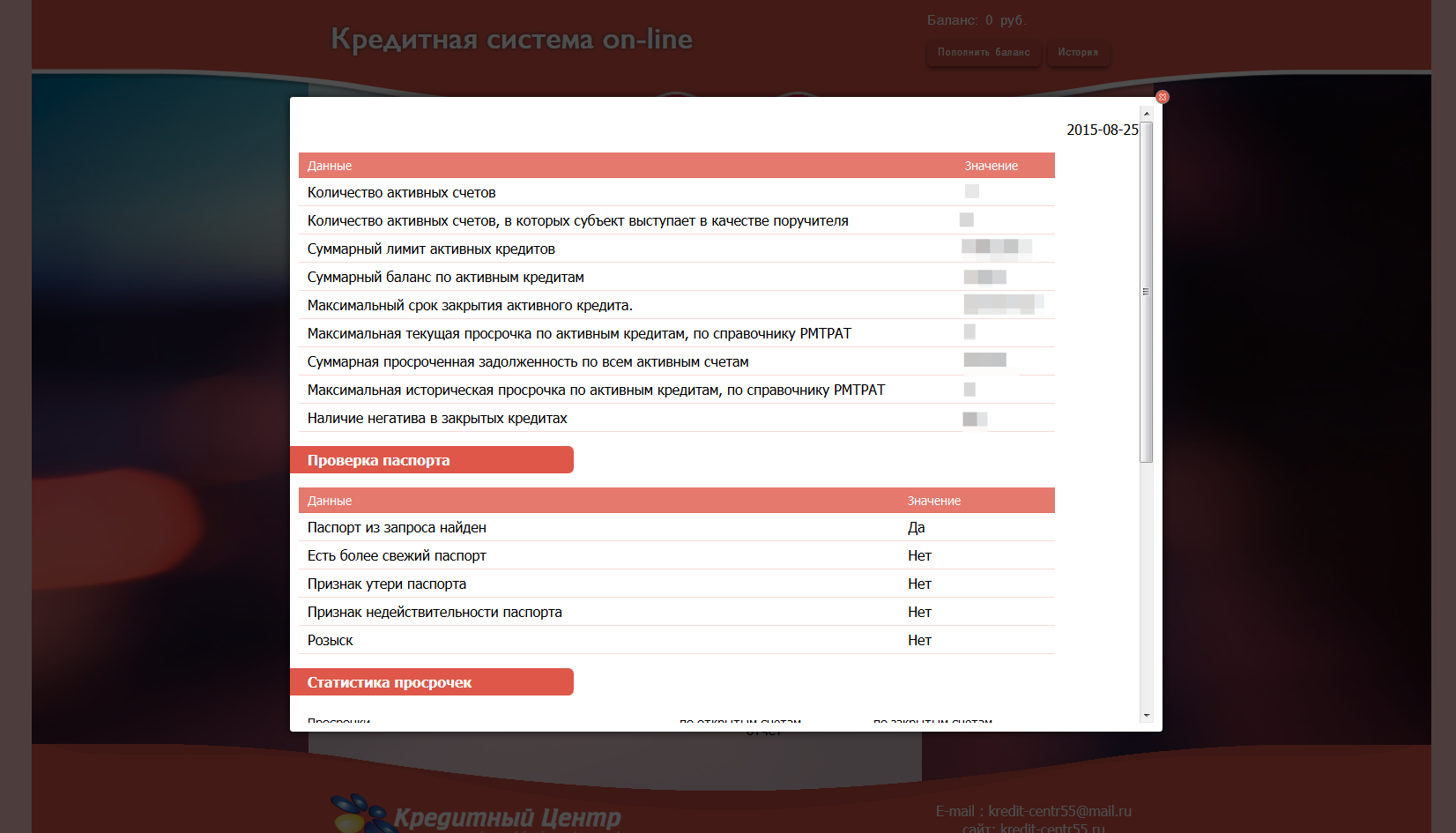The width and height of the screenshot is (1456, 833).
Task: Click the 'Кредитная система on-line' title
Action: (512, 40)
